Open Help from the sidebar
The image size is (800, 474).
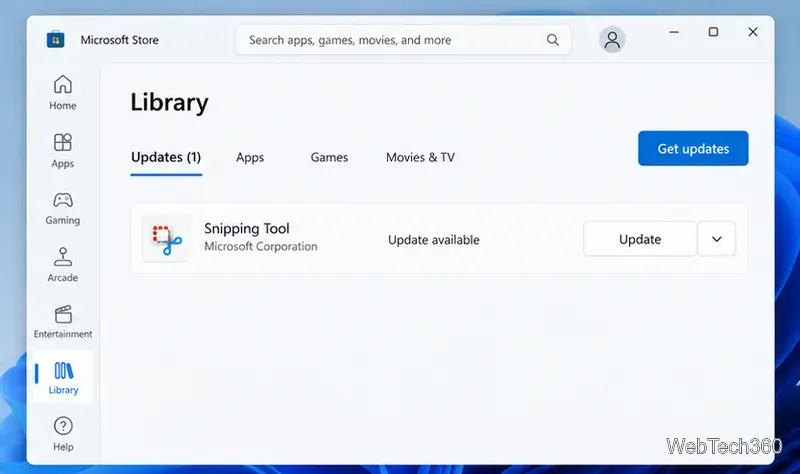click(x=63, y=434)
